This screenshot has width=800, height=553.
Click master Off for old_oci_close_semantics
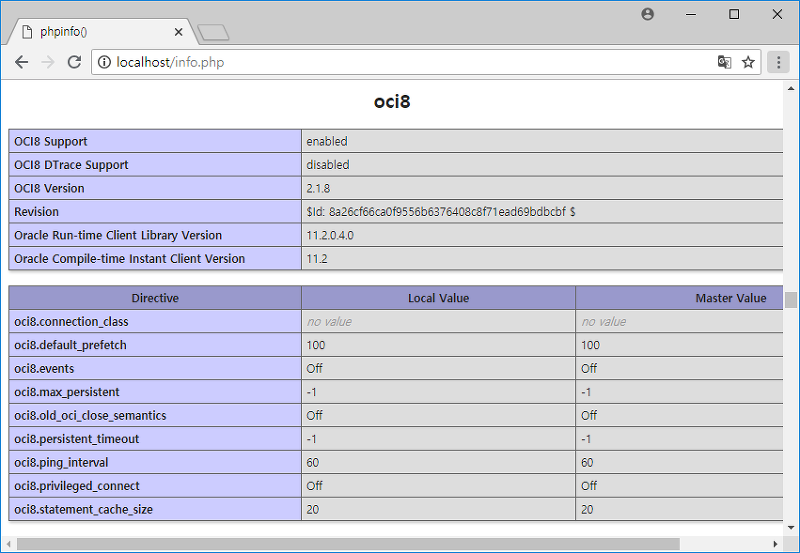click(589, 415)
